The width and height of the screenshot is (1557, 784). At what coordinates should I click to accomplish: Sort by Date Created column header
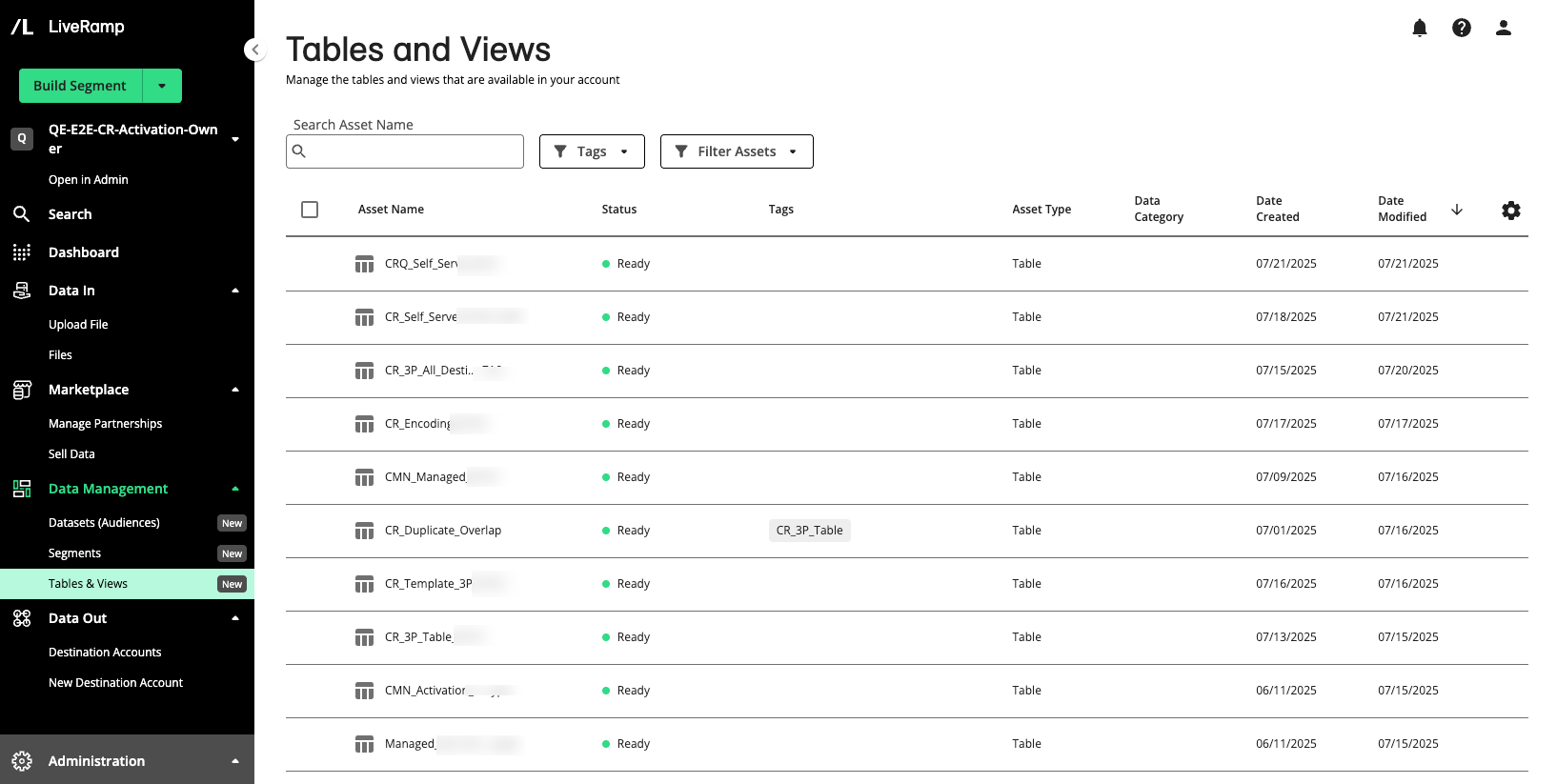(1277, 209)
